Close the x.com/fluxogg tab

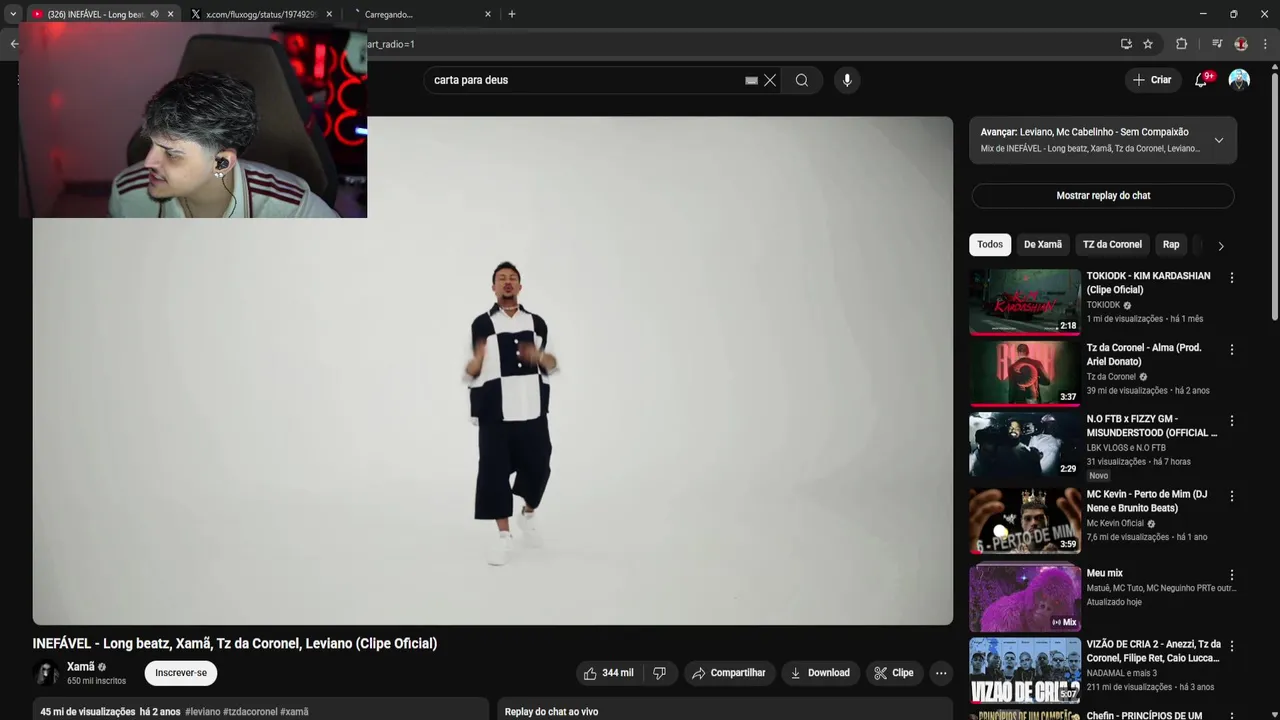click(329, 14)
